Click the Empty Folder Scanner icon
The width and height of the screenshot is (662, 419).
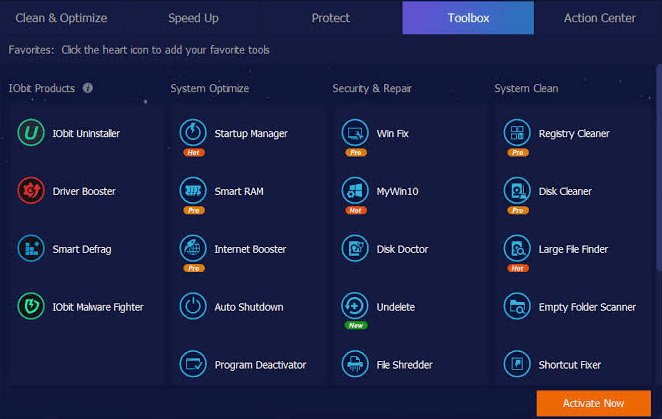(x=517, y=306)
